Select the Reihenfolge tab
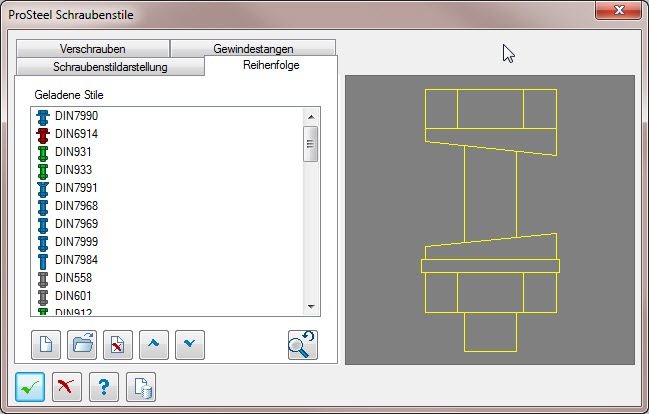The height and width of the screenshot is (414, 649). point(271,65)
